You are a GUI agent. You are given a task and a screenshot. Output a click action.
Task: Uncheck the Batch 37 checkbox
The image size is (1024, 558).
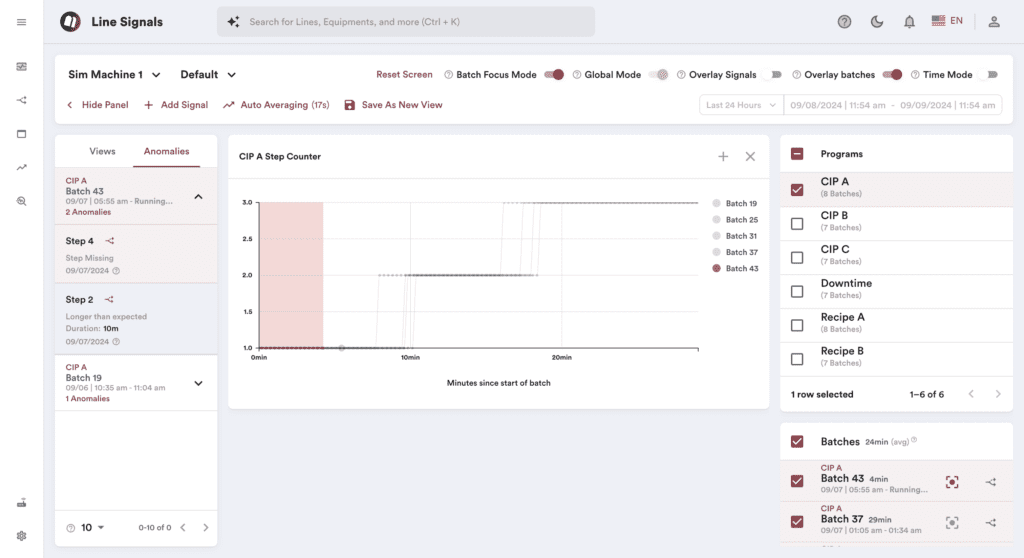tap(797, 521)
